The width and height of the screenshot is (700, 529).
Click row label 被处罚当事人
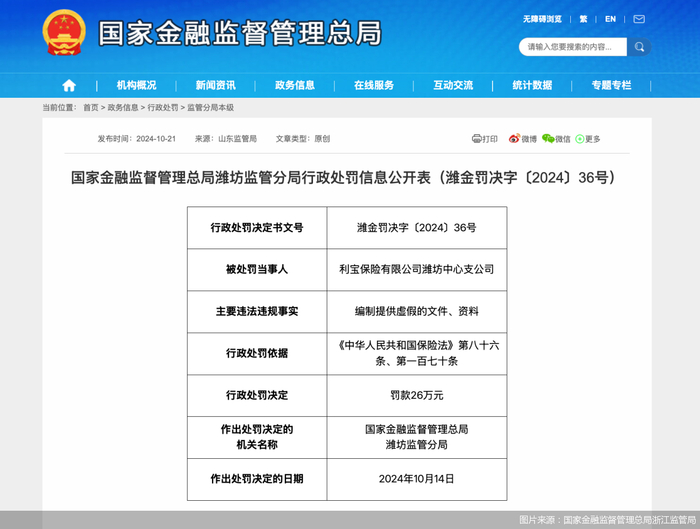(x=257, y=269)
